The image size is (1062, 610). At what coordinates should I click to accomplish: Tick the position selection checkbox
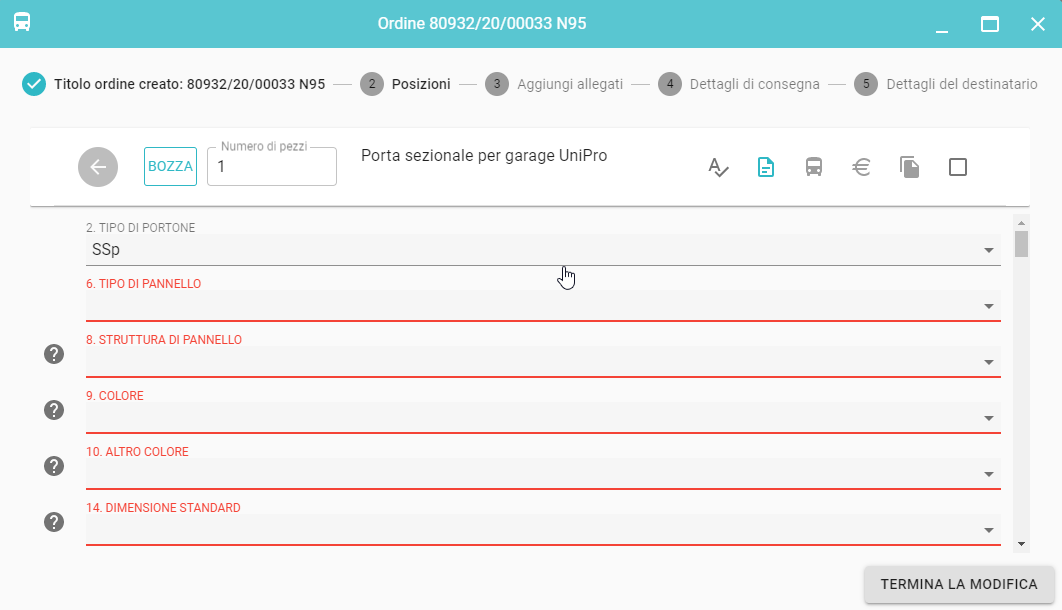[x=957, y=167]
